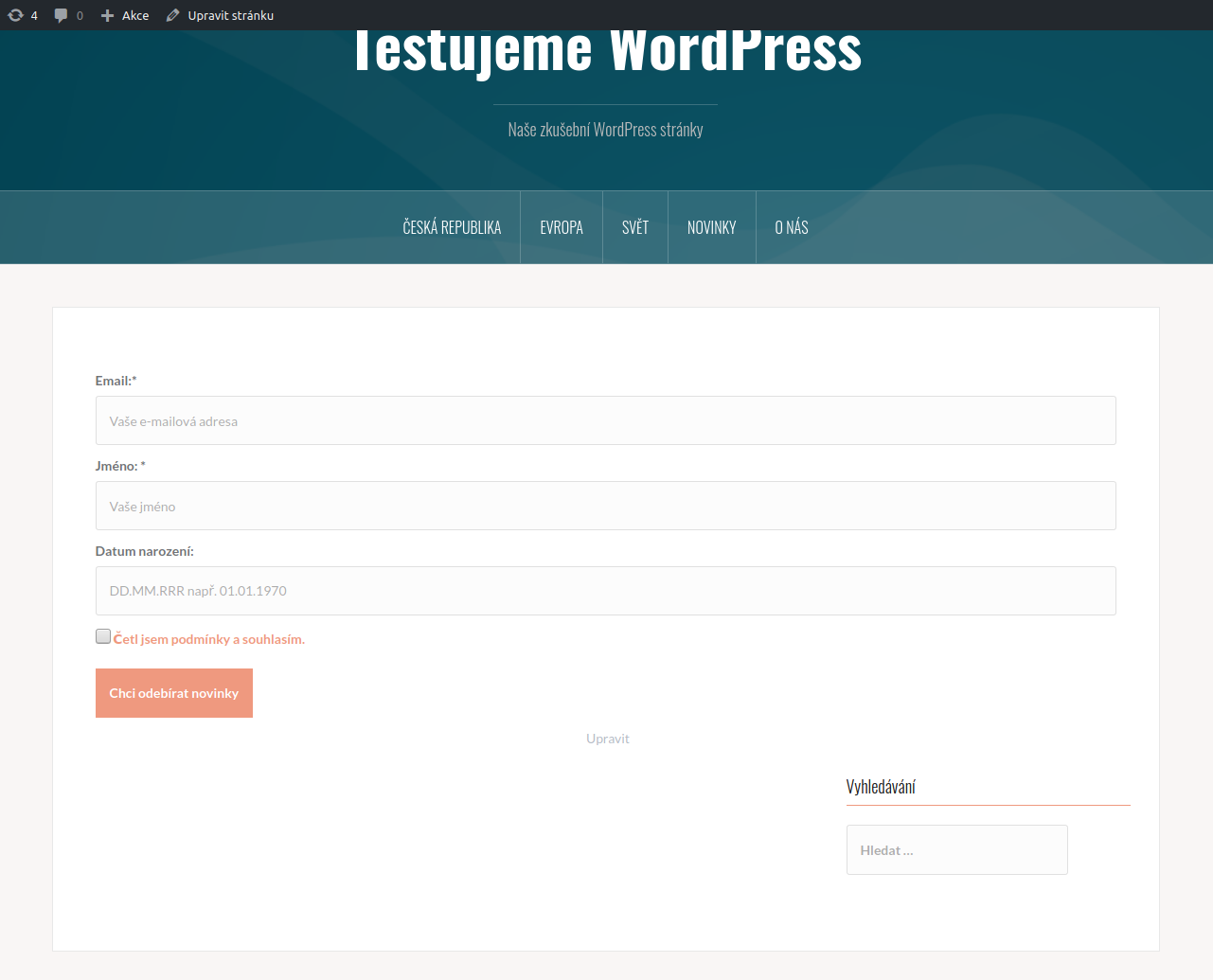Viewport: 1213px width, 980px height.
Task: Open Evropa navigation item
Action: click(562, 227)
